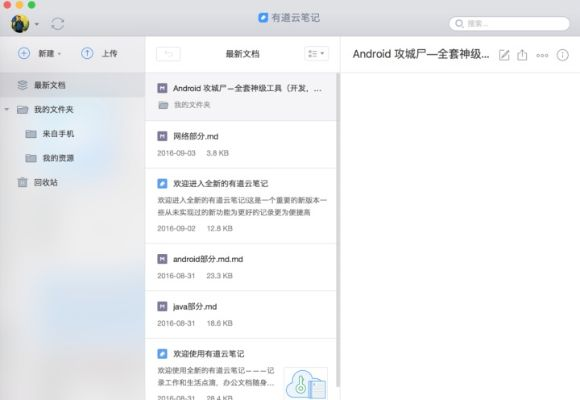The width and height of the screenshot is (580, 400).
Task: Click the 我的文件夹 location under Android note
Action: pos(192,105)
